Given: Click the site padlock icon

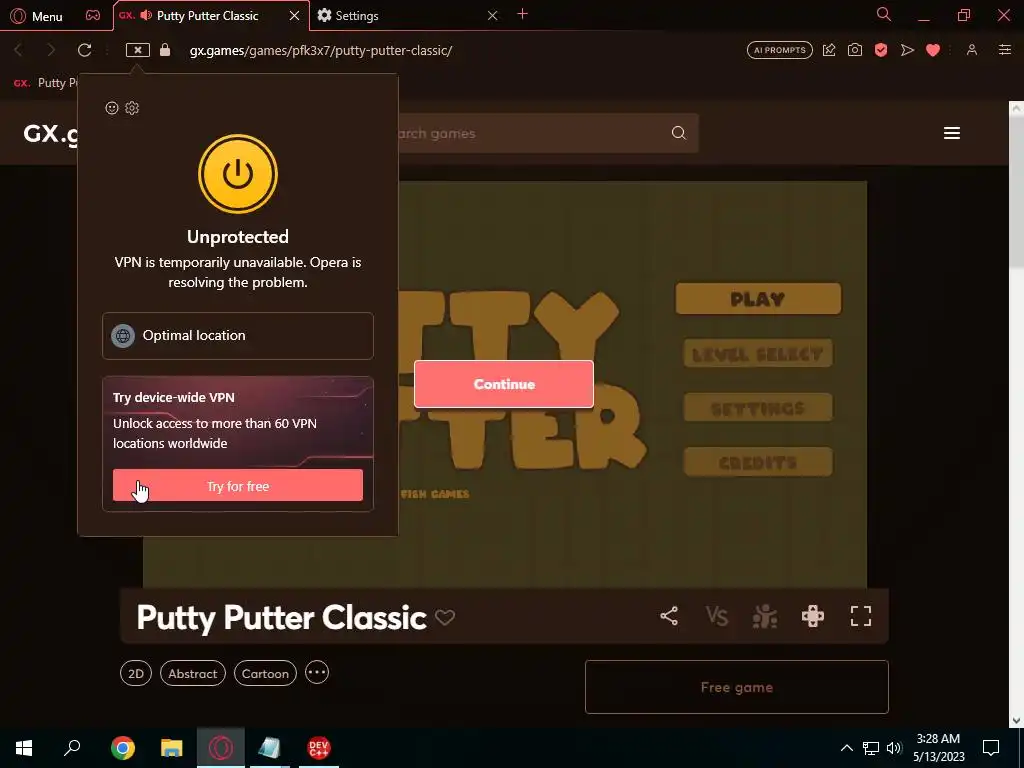Looking at the screenshot, I should click(x=165, y=50).
